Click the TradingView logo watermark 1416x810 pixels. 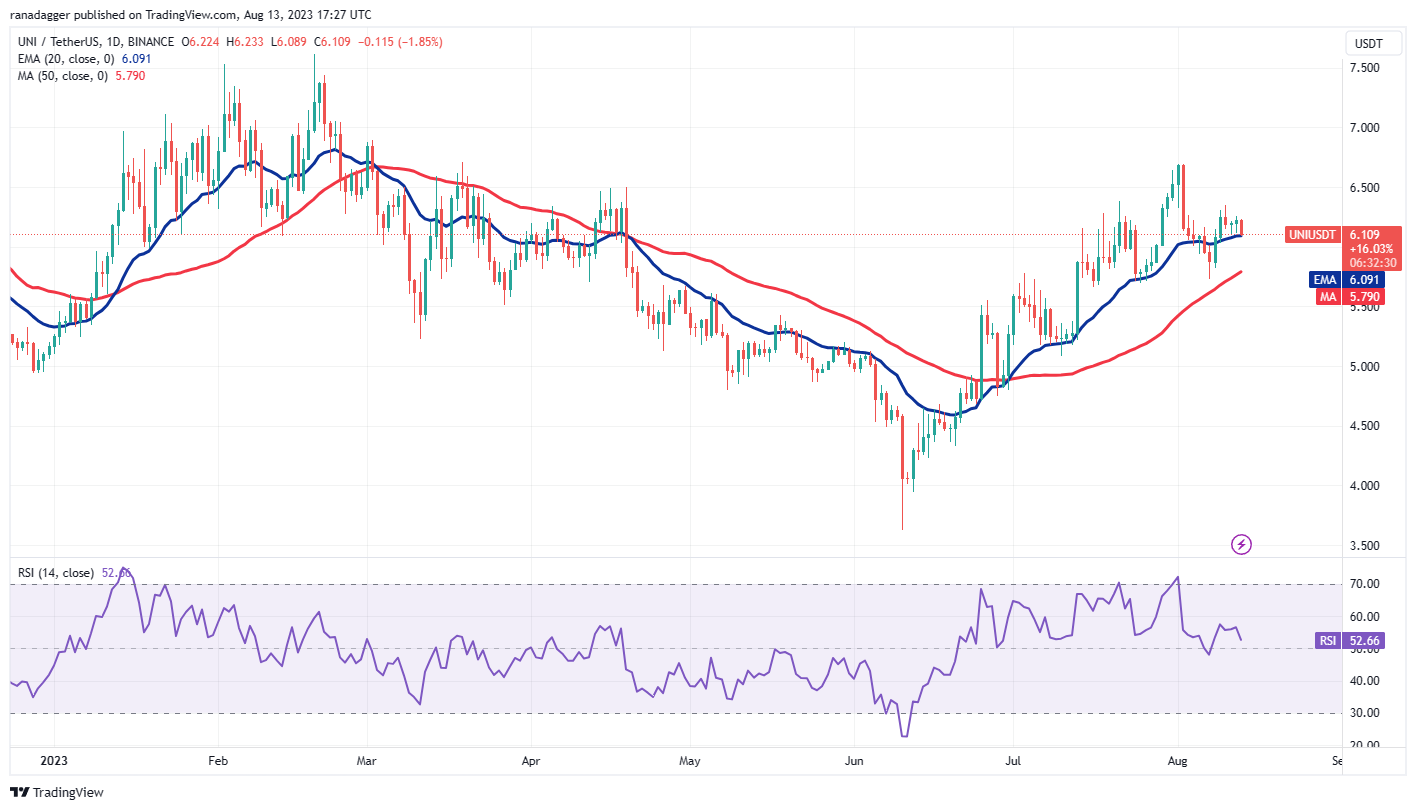[x=57, y=791]
